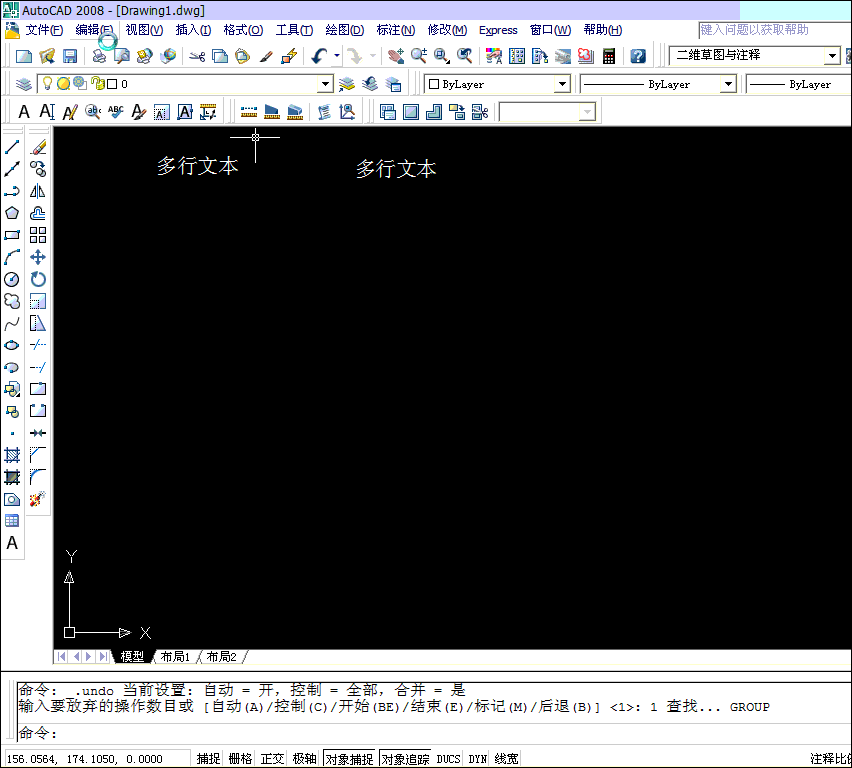Activate the Polygon draw tool

click(x=13, y=212)
